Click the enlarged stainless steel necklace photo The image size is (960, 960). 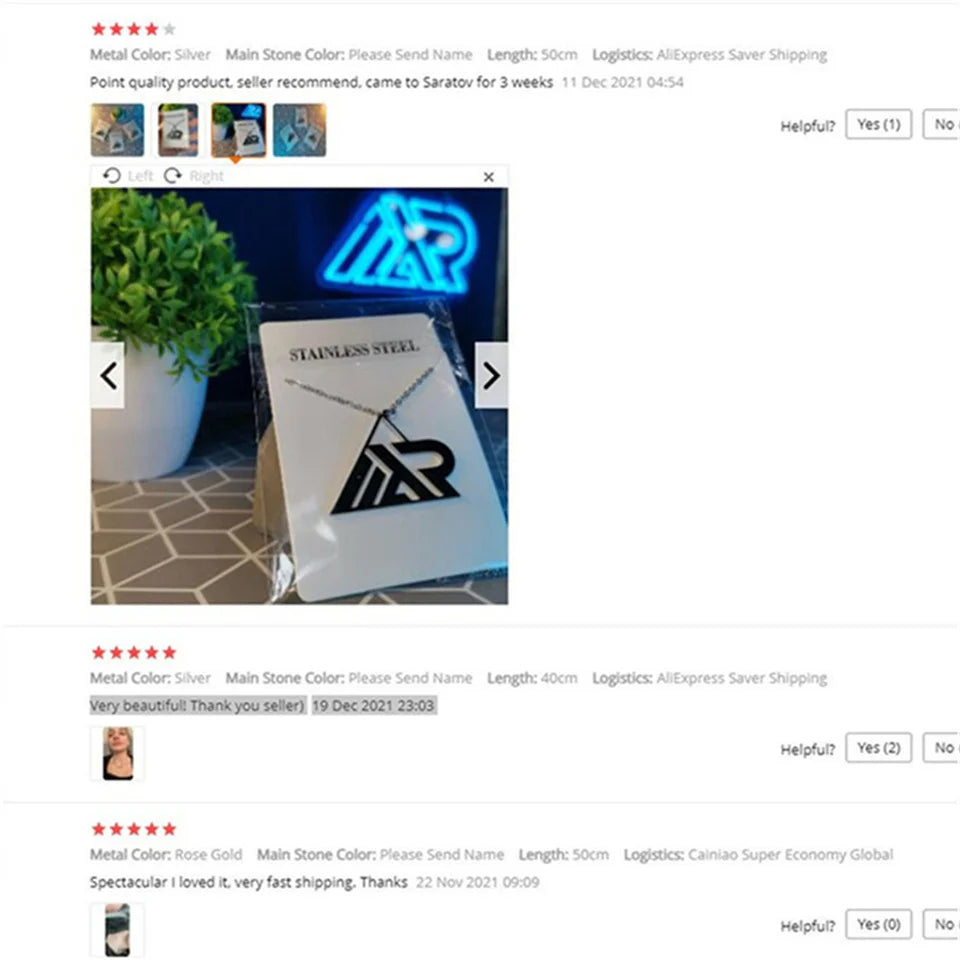tap(299, 396)
